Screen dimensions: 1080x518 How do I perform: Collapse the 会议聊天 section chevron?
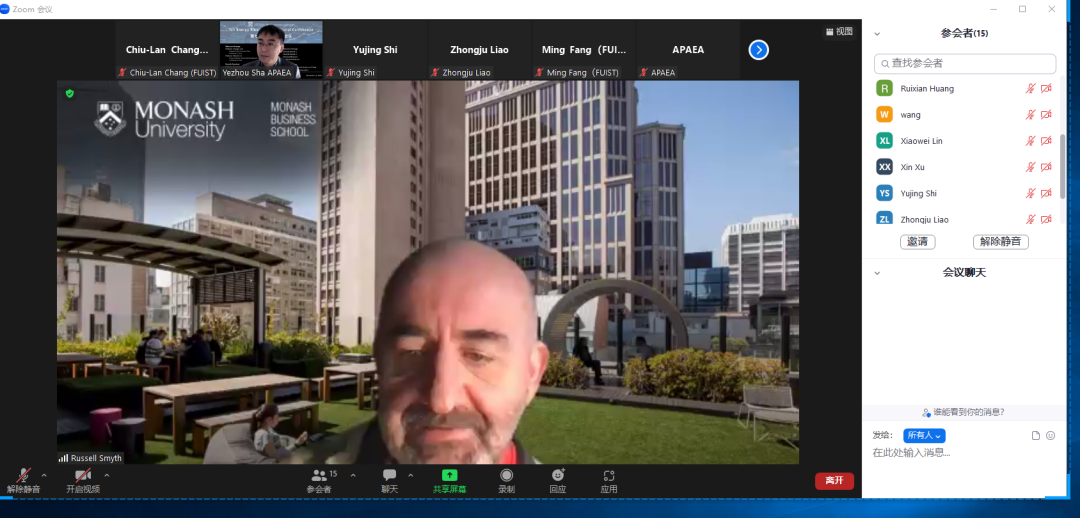point(877,272)
